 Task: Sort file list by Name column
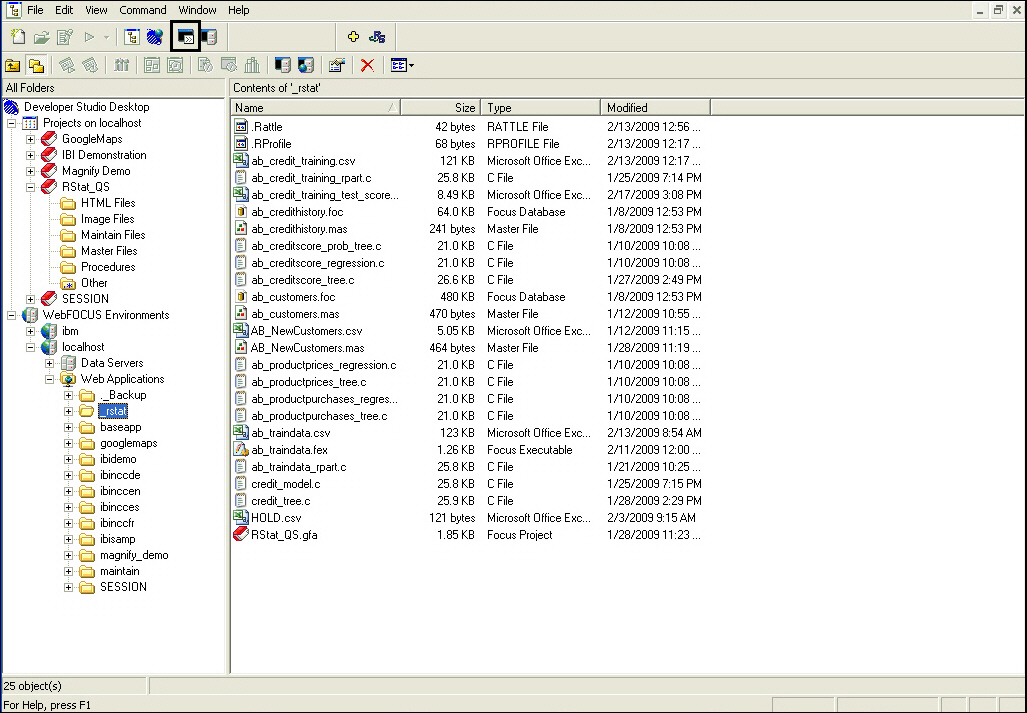(x=316, y=107)
